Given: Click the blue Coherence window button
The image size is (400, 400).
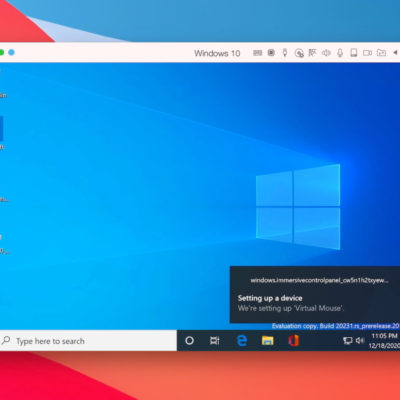Looking at the screenshot, I should [x=12, y=52].
